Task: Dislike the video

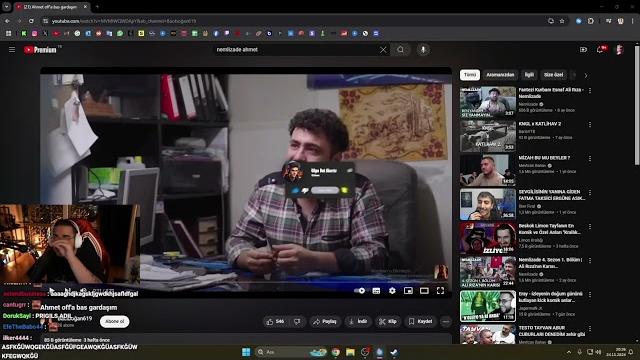Action: 297,322
